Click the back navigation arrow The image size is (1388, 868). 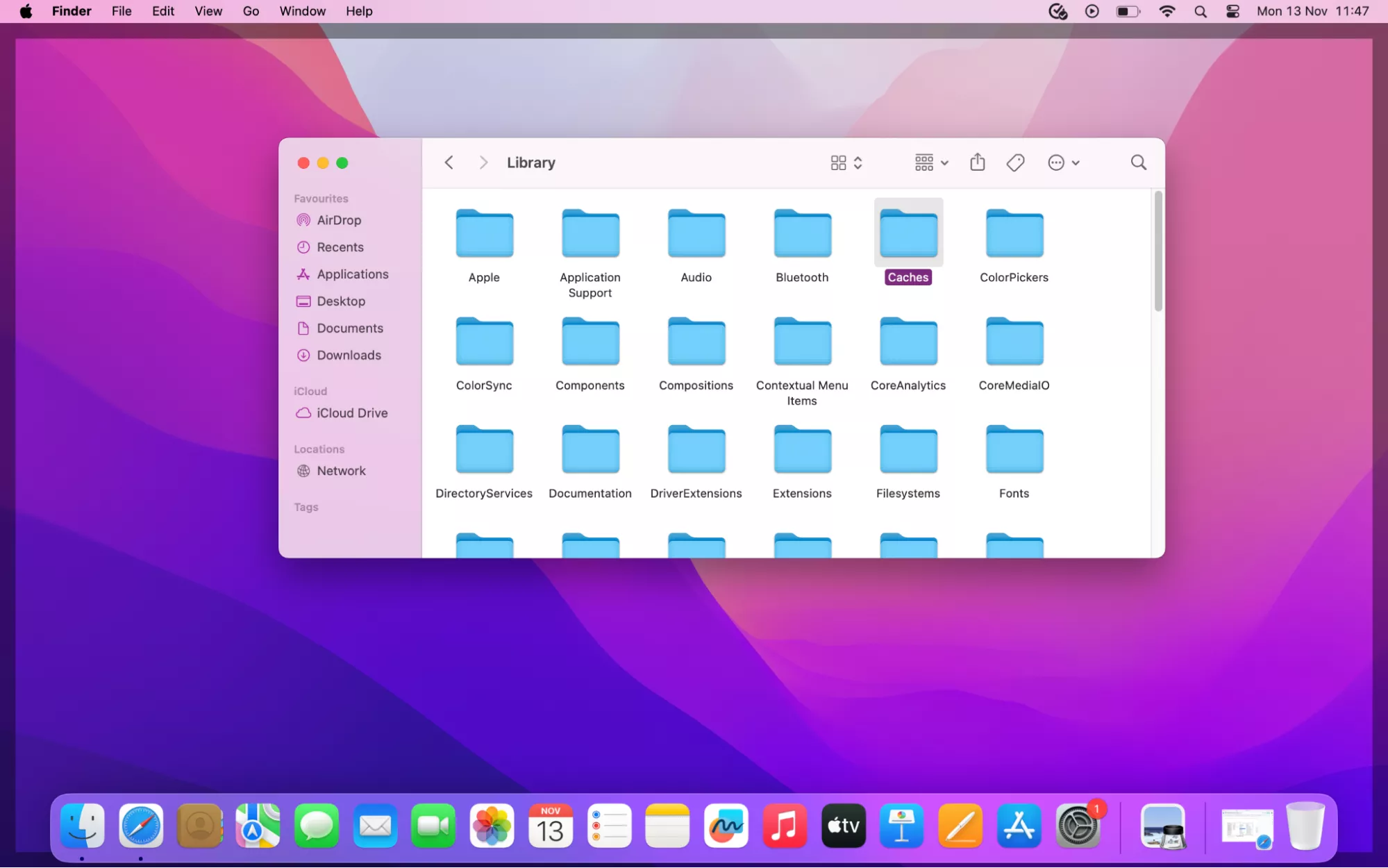[449, 162]
